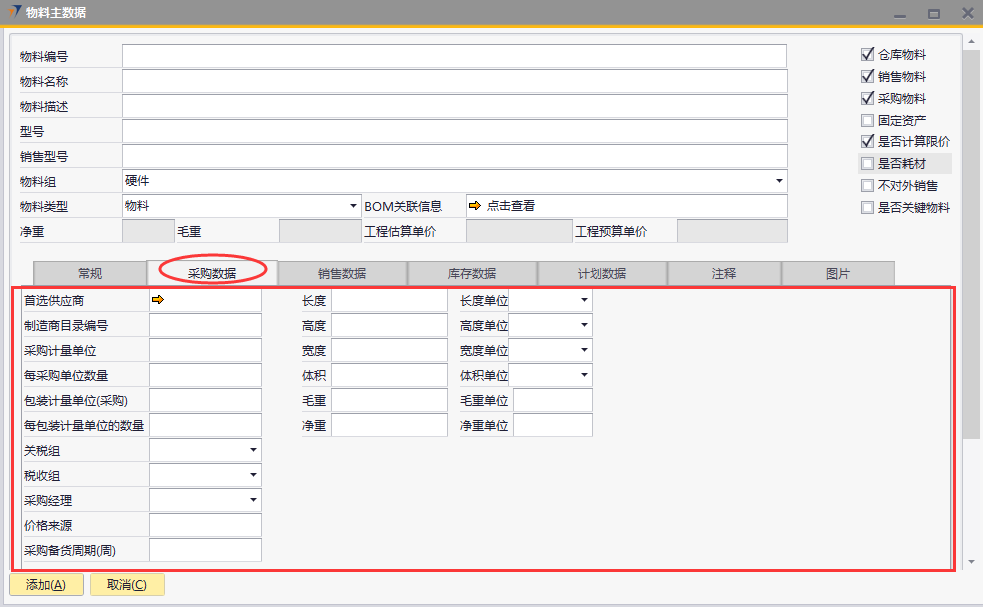
Task: Open the 物料组 dropdown showing 硬件
Action: [778, 181]
